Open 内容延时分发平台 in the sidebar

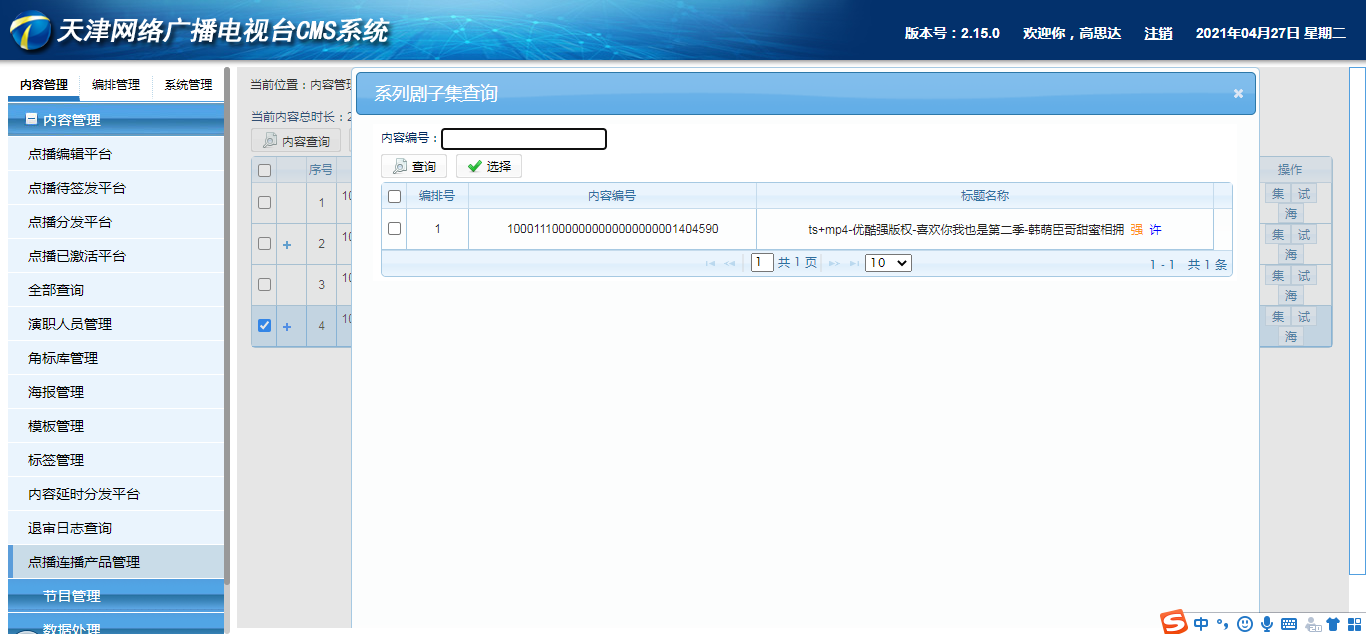(116, 494)
